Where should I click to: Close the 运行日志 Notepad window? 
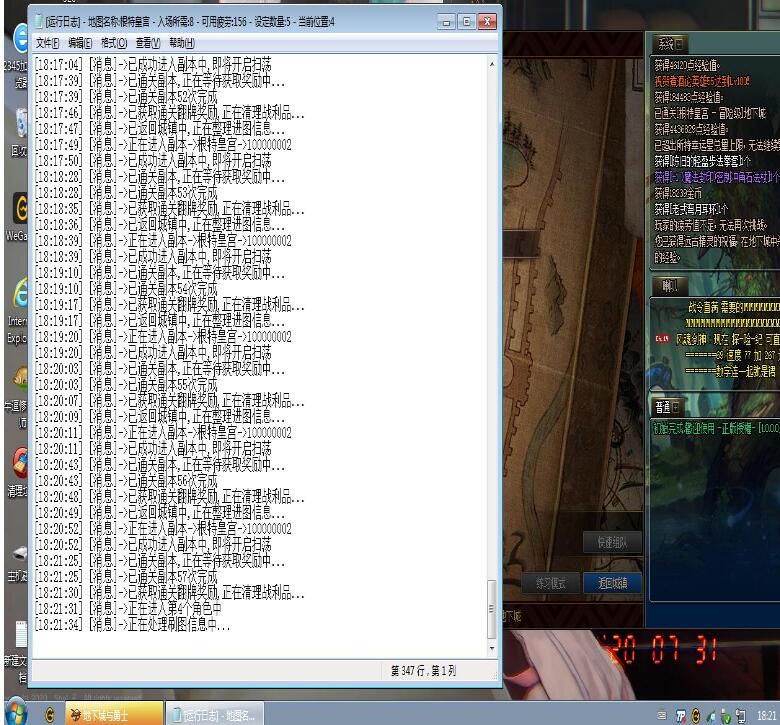click(487, 22)
